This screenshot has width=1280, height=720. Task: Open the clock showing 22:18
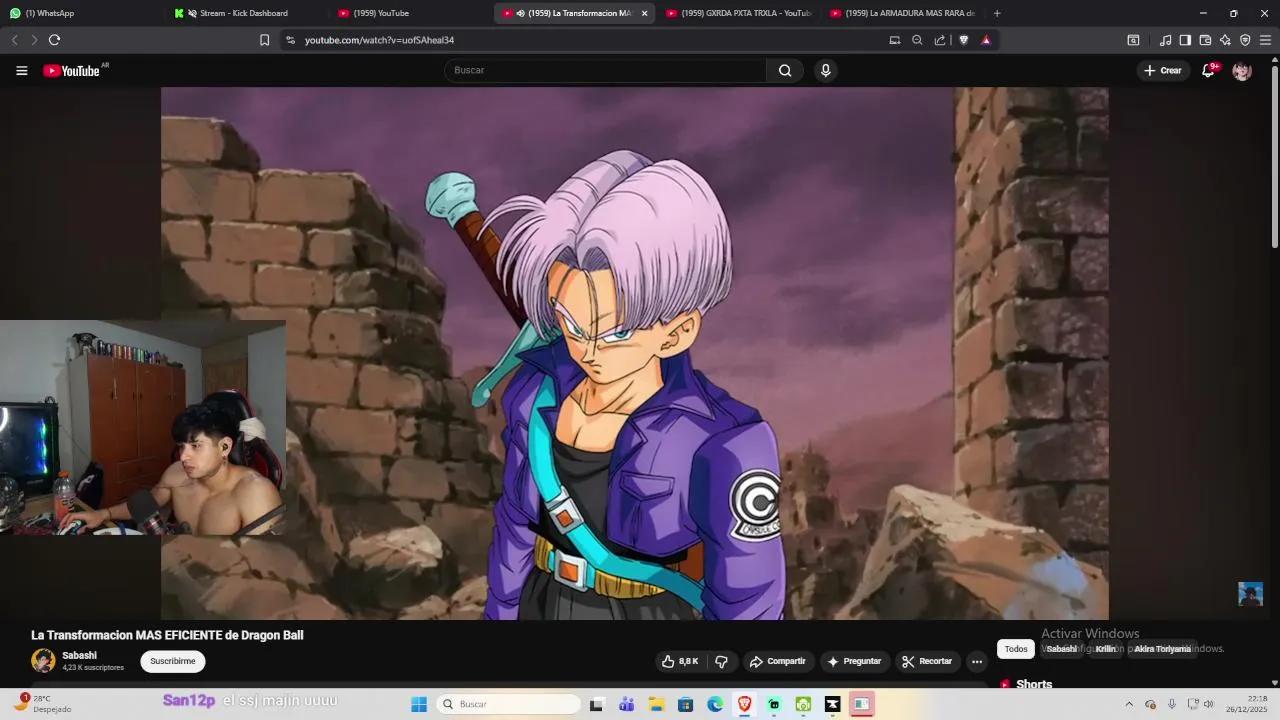pos(1247,704)
